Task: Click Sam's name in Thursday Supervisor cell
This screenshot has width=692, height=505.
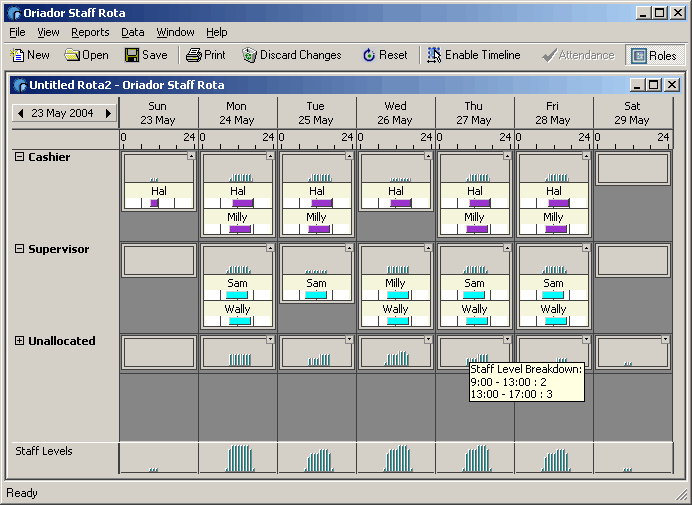Action: (x=474, y=283)
